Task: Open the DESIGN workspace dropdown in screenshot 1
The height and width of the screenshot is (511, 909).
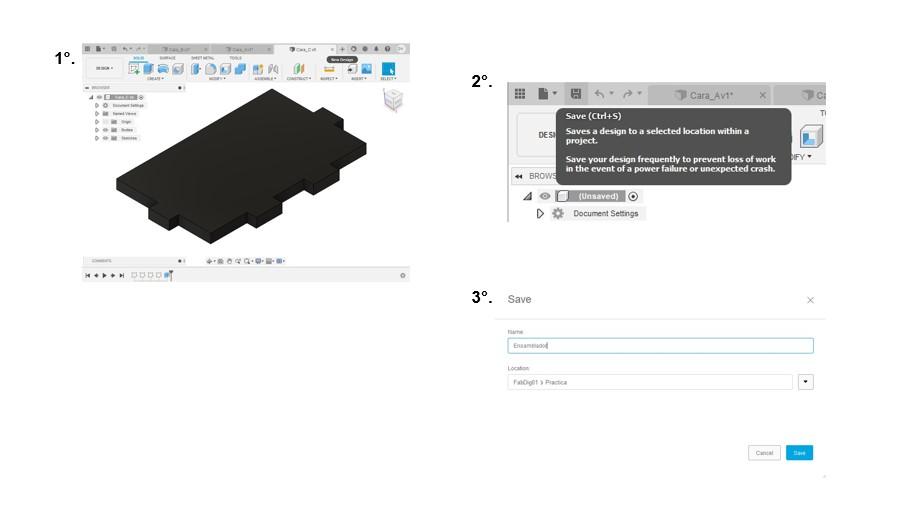Action: coord(104,68)
